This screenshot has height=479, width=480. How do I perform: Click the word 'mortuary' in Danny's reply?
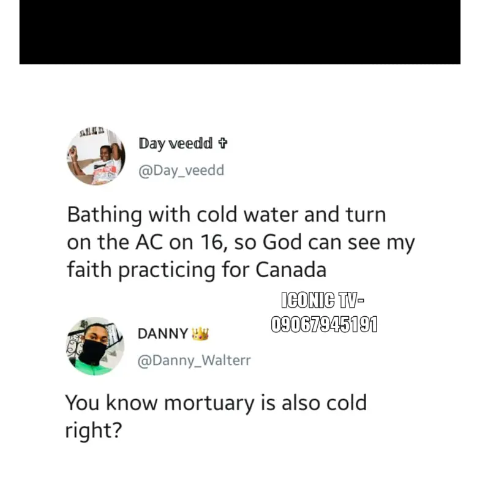tap(209, 403)
